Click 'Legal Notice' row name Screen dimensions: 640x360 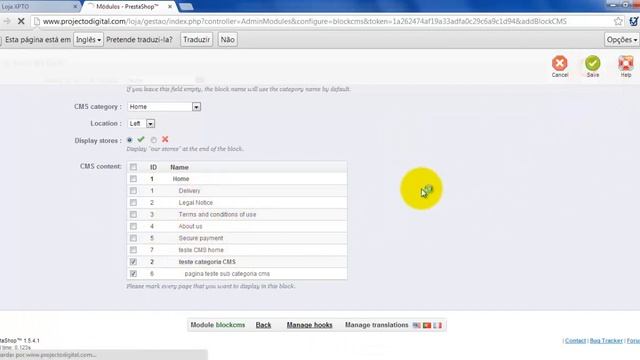click(196, 203)
